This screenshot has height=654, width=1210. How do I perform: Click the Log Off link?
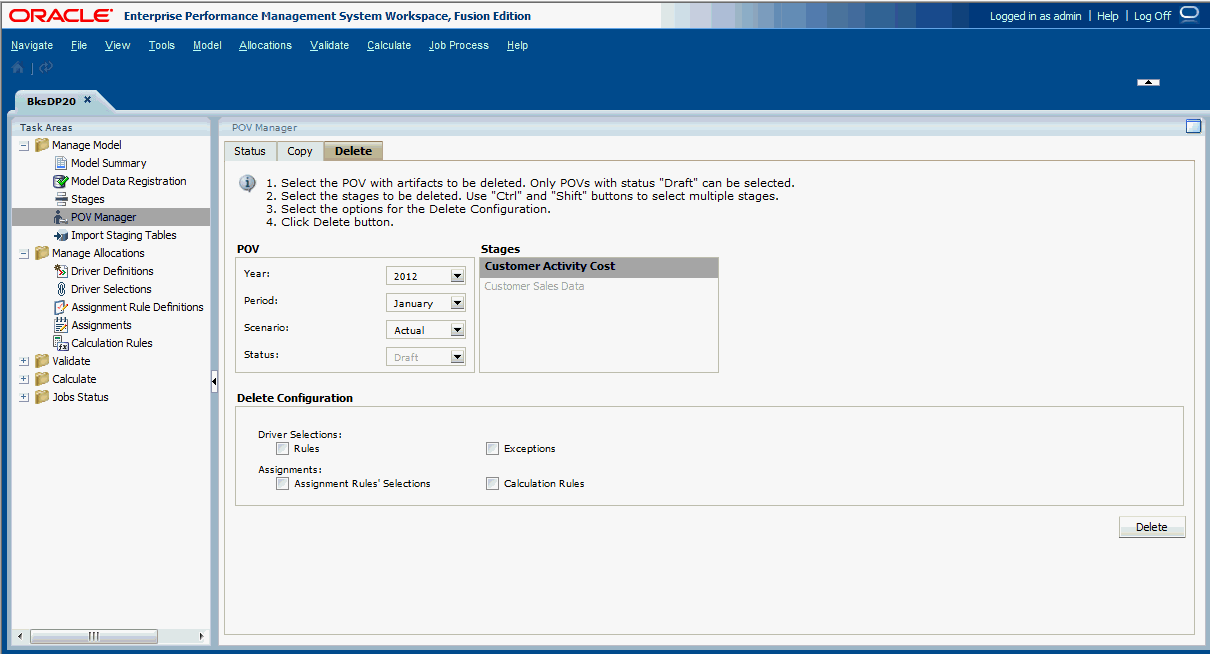[x=1152, y=16]
